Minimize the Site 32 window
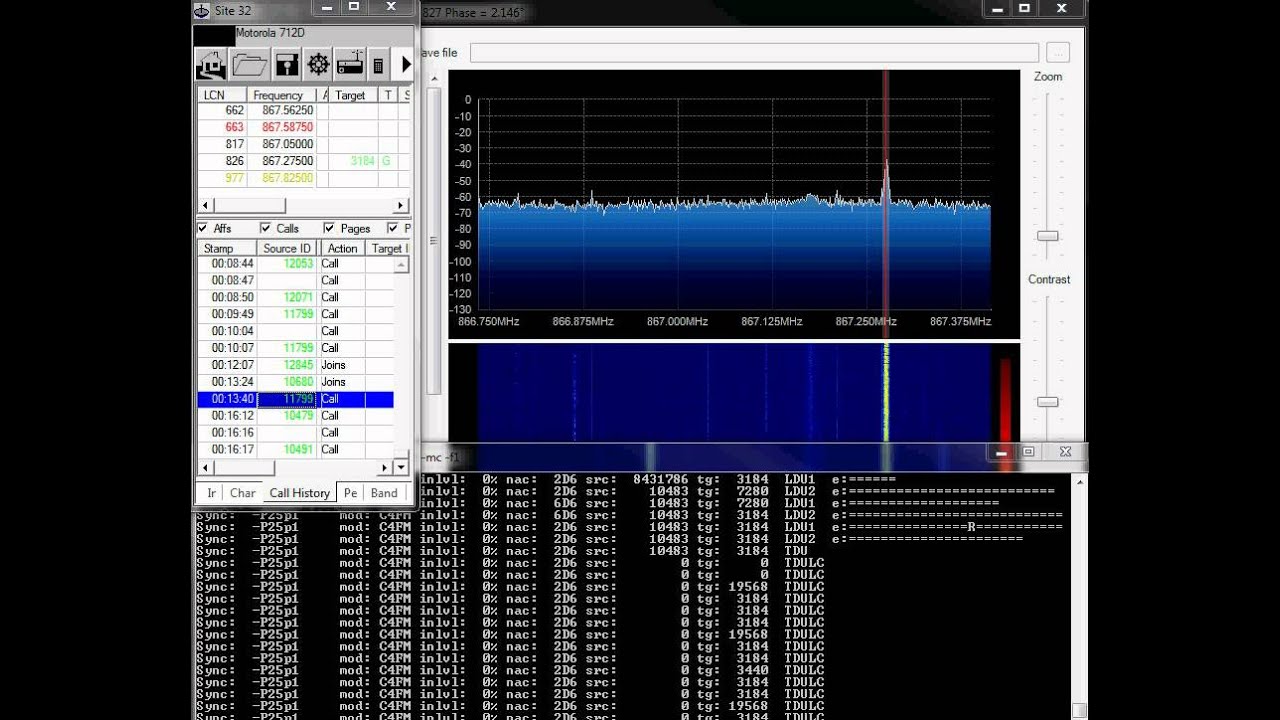This screenshot has width=1280, height=720. click(x=327, y=8)
